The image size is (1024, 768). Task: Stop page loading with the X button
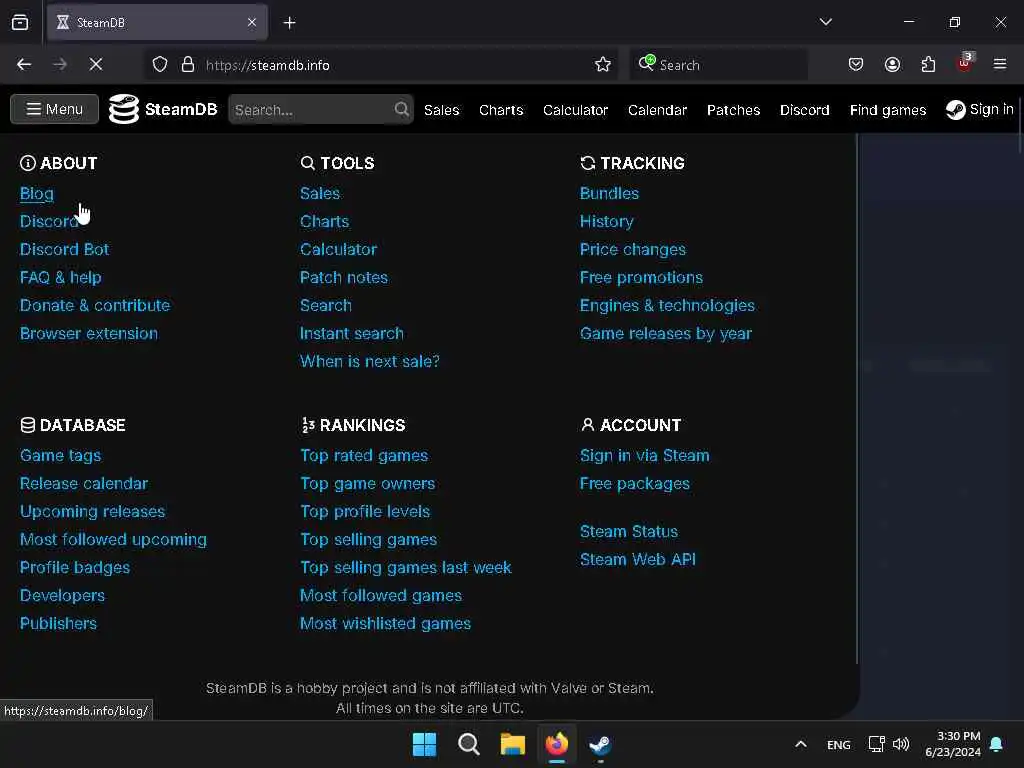[x=95, y=65]
